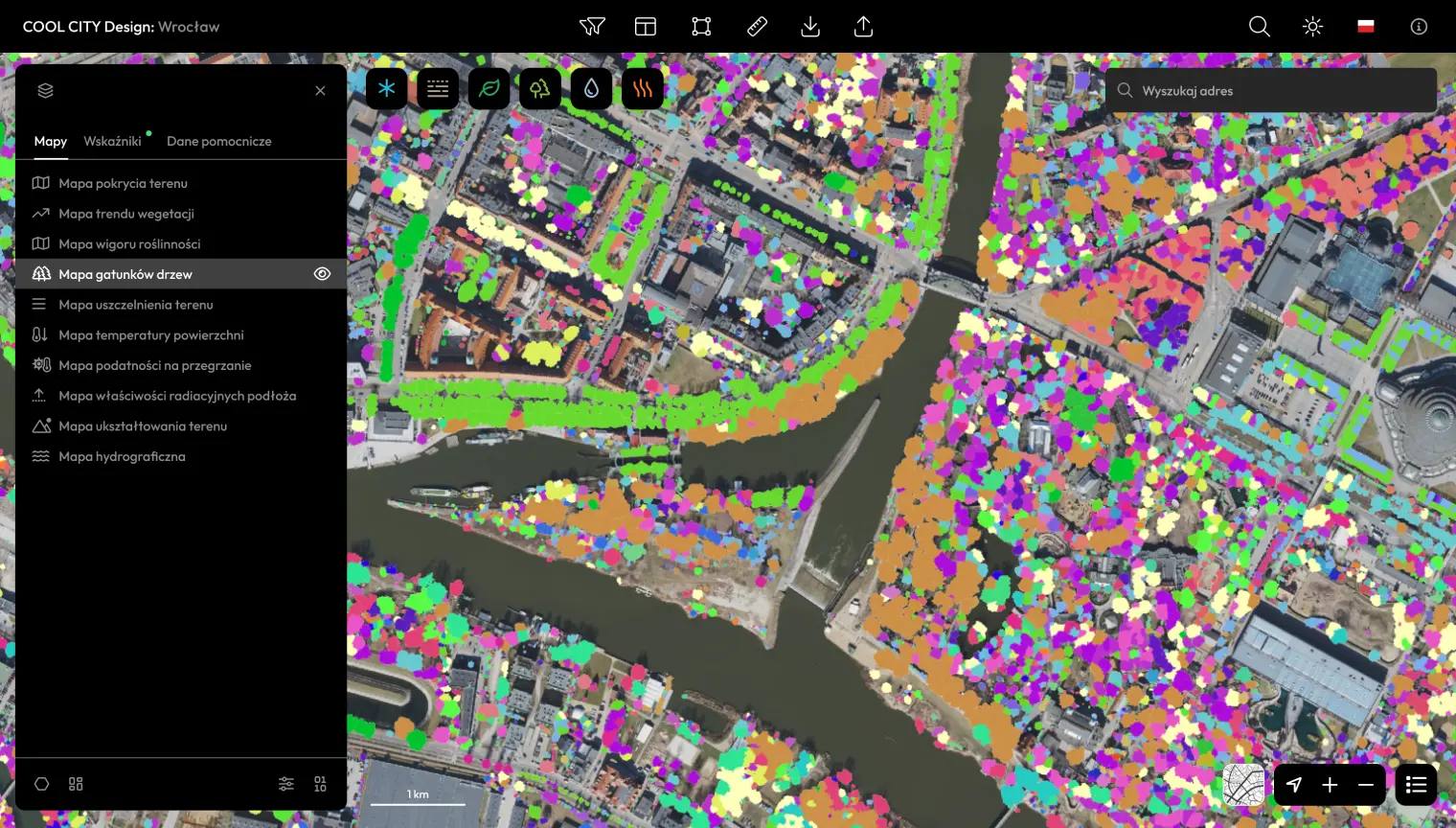The width and height of the screenshot is (1456, 828).
Task: Click the hexagon icon at panel bottom
Action: (x=41, y=784)
